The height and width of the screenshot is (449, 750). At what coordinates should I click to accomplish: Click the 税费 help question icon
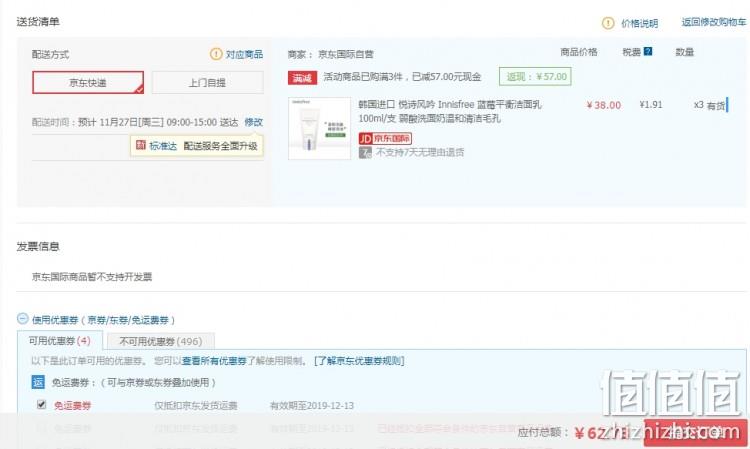point(648,51)
